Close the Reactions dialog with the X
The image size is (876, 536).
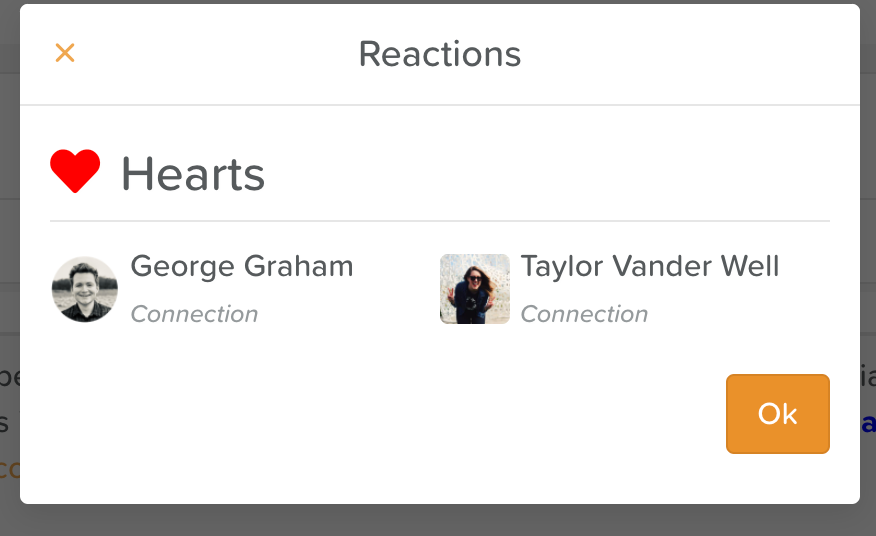(65, 53)
